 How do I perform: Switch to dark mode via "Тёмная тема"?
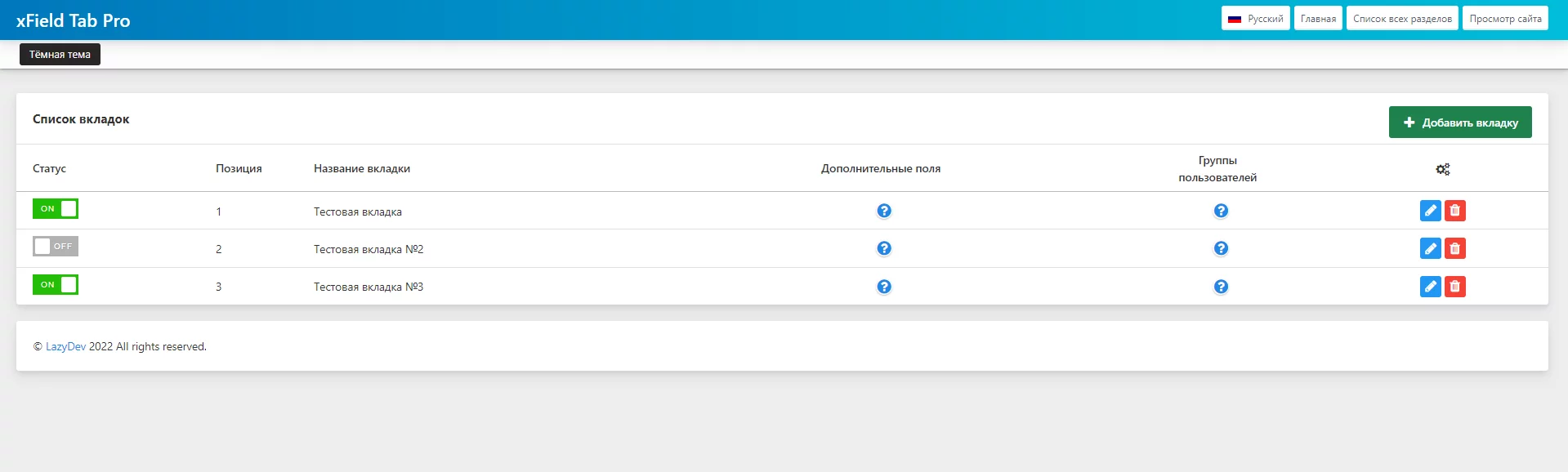pos(60,55)
